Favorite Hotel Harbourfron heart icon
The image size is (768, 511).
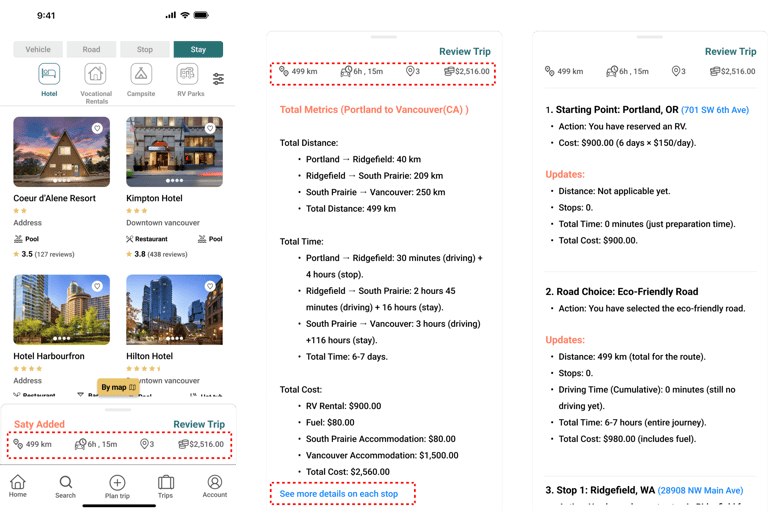(97, 286)
